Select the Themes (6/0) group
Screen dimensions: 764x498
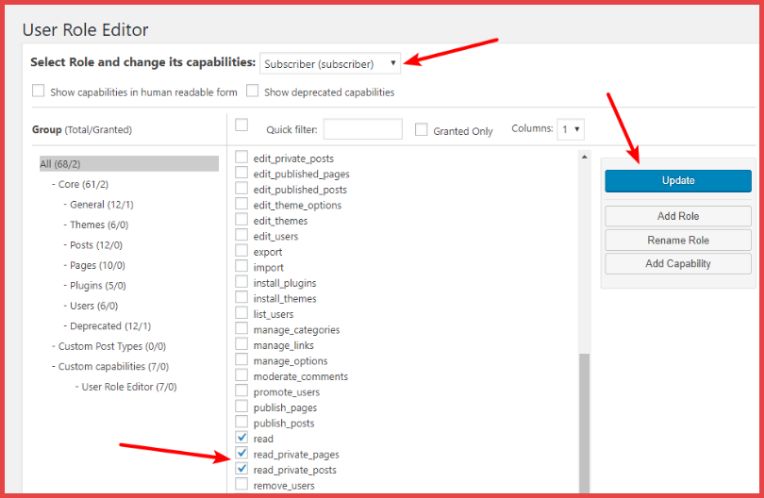click(x=99, y=225)
